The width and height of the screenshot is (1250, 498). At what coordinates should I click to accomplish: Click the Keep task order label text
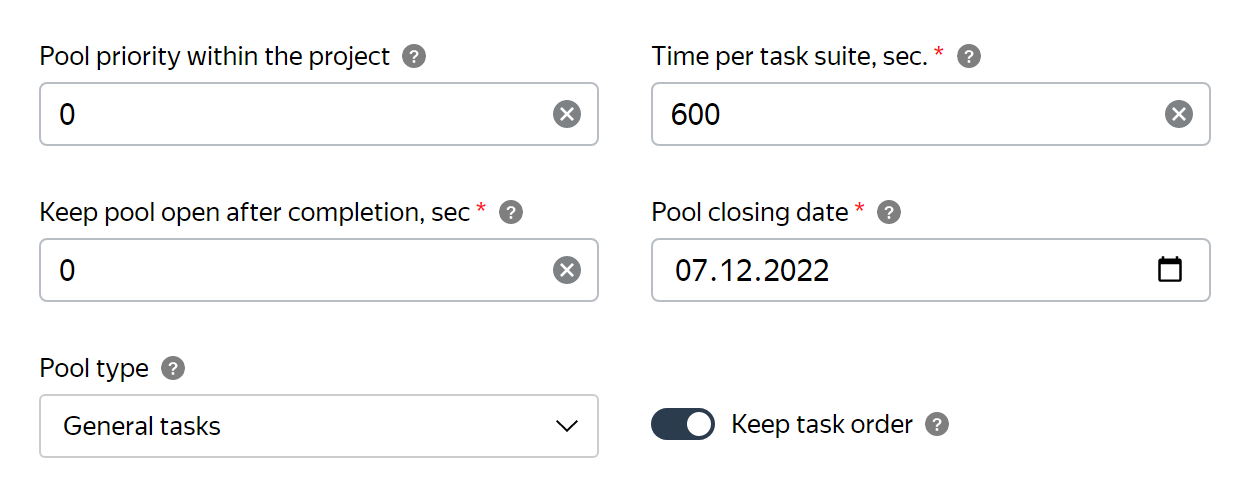tap(822, 425)
